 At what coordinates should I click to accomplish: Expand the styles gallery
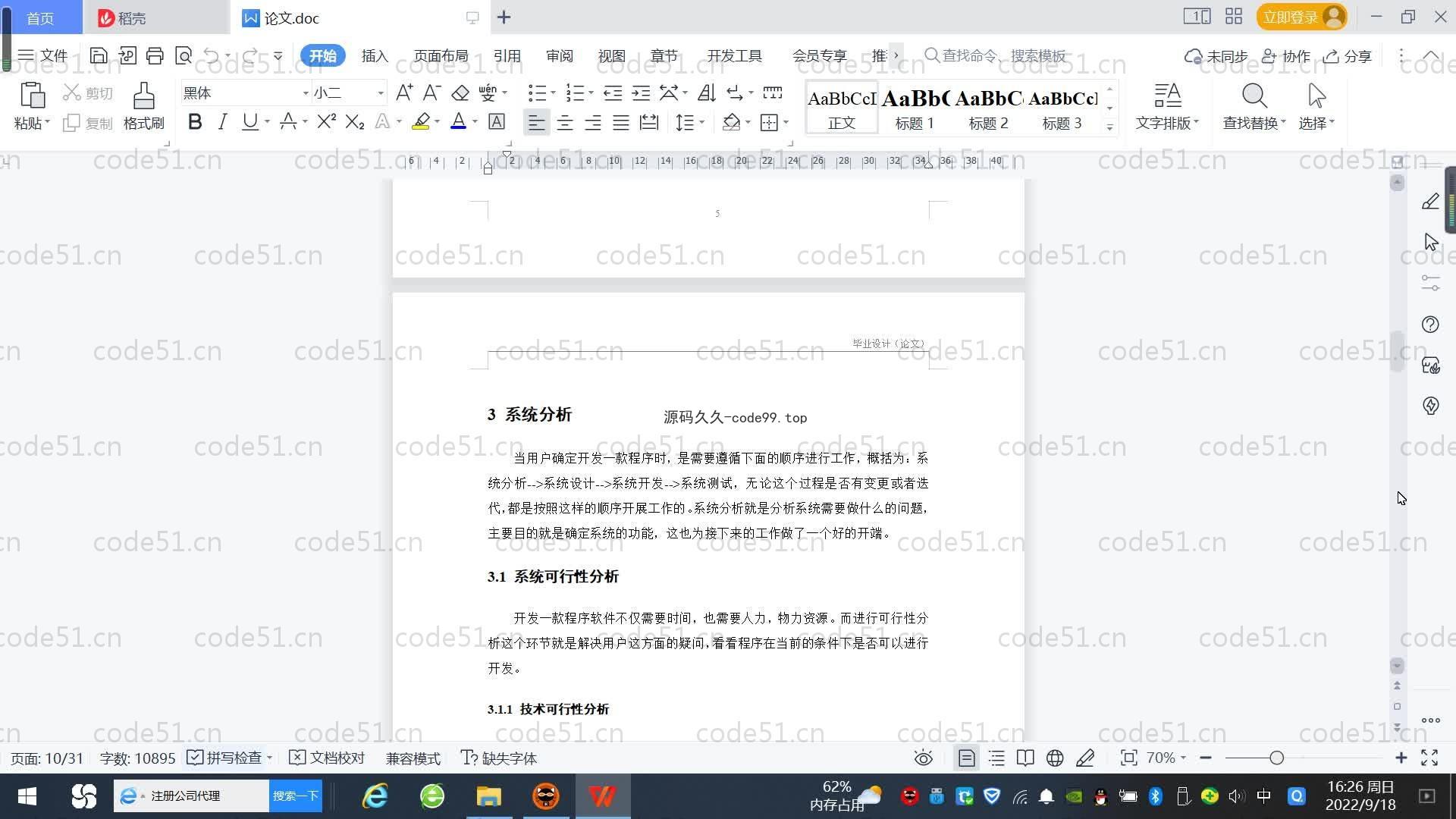[1109, 127]
